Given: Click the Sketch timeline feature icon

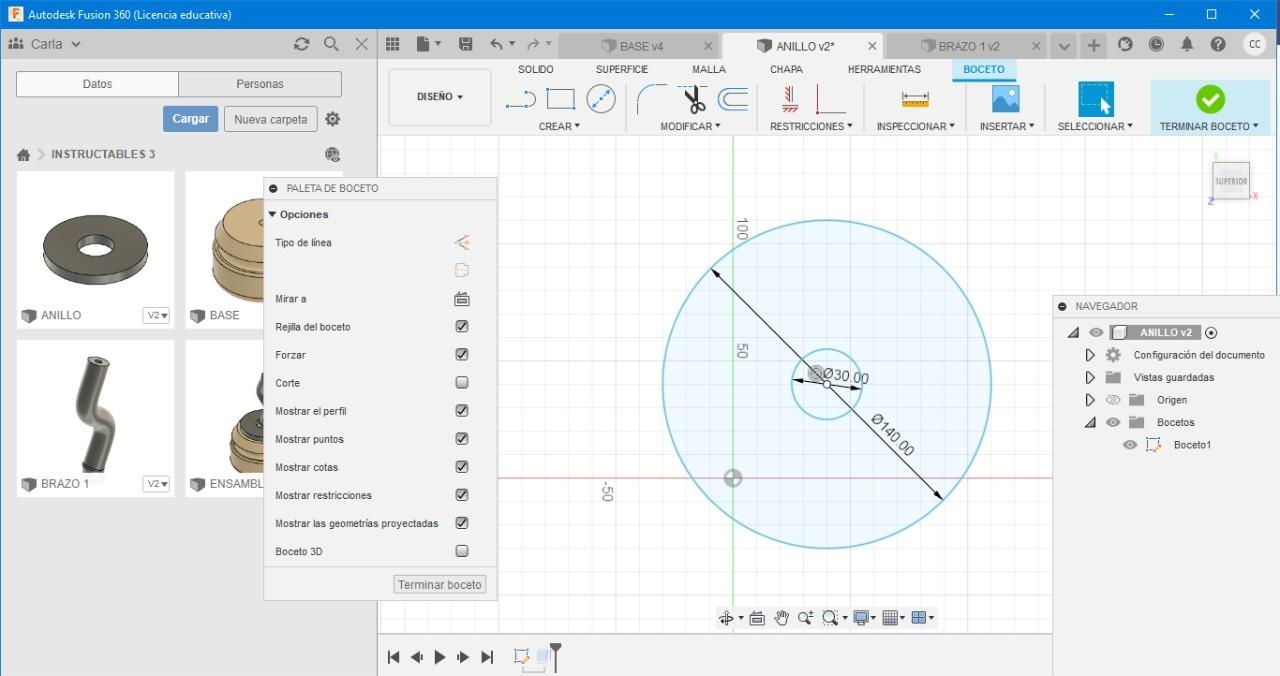Looking at the screenshot, I should (x=521, y=656).
